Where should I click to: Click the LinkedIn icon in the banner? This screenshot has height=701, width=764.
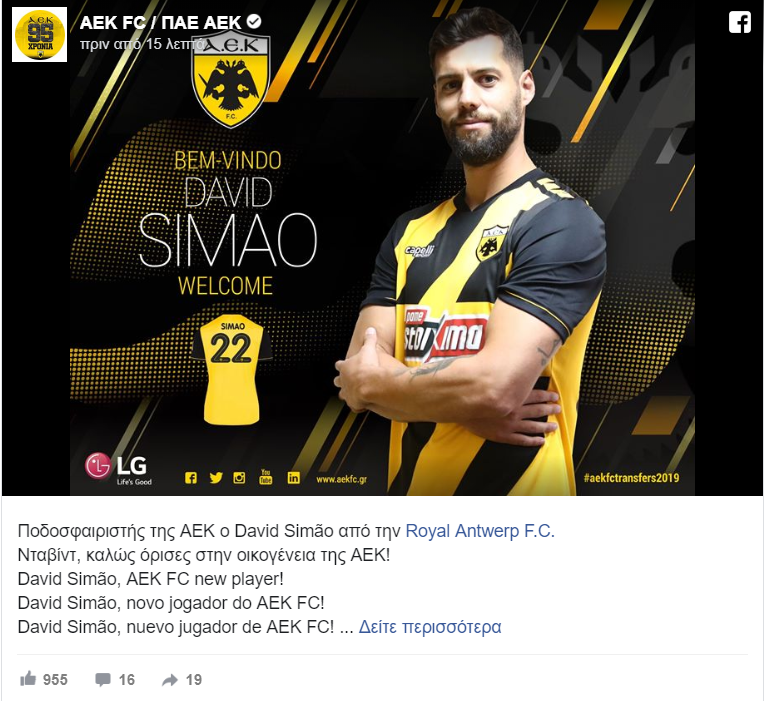[293, 478]
